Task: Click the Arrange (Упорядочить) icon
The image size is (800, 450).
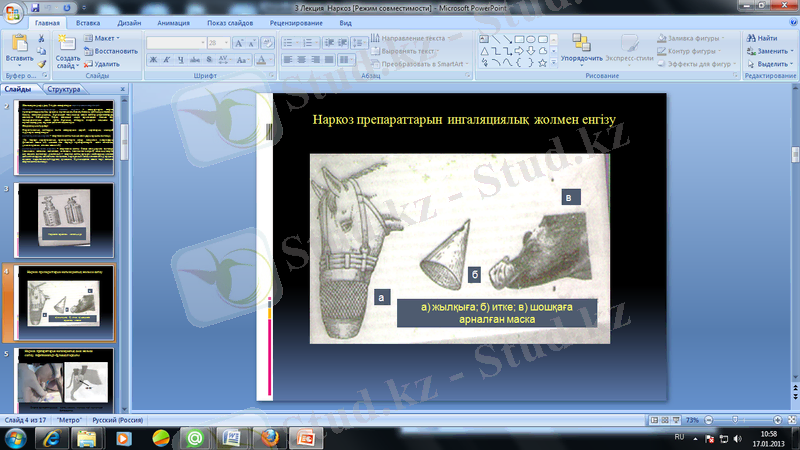Action: point(581,45)
